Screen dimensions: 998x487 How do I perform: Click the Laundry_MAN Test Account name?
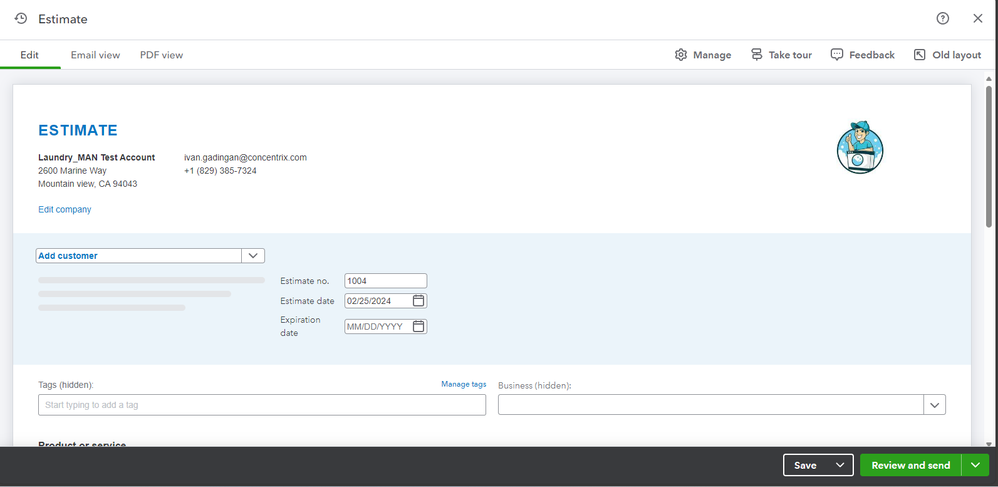pos(97,157)
